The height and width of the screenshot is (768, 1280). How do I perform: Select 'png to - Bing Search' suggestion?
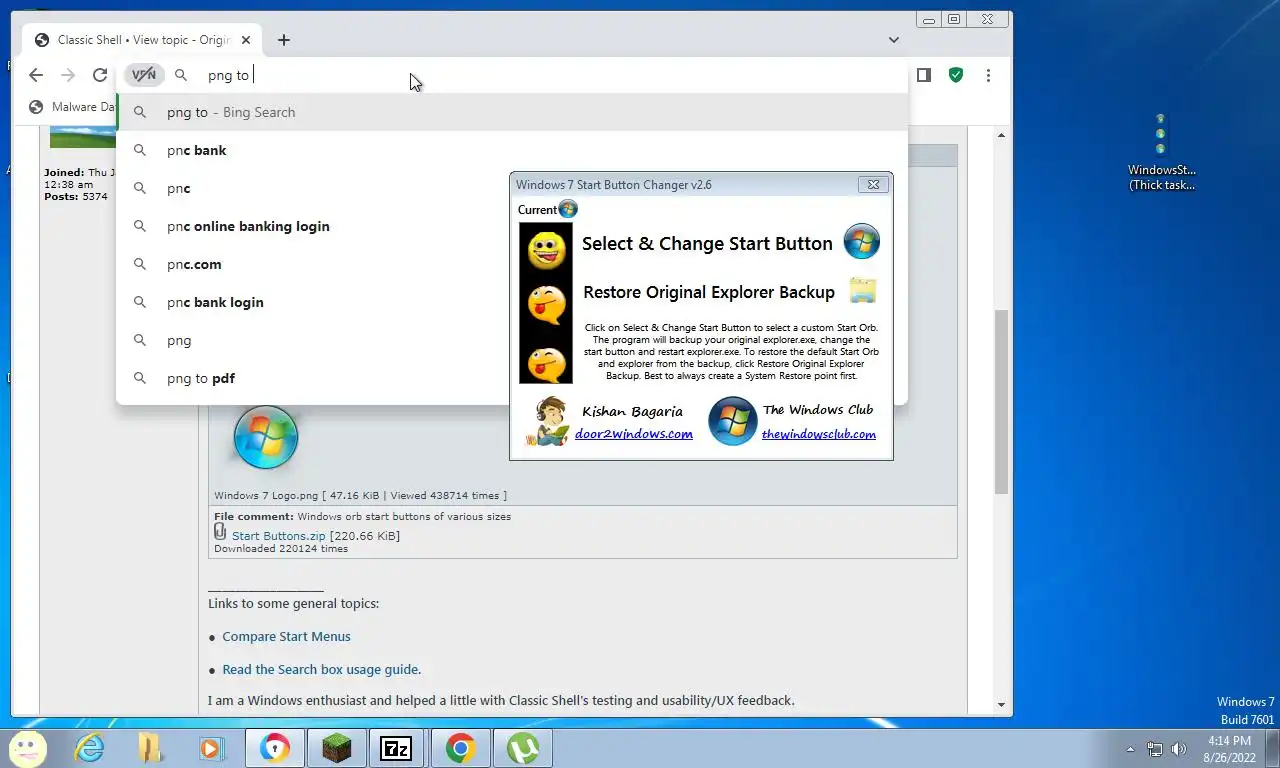pyautogui.click(x=512, y=112)
